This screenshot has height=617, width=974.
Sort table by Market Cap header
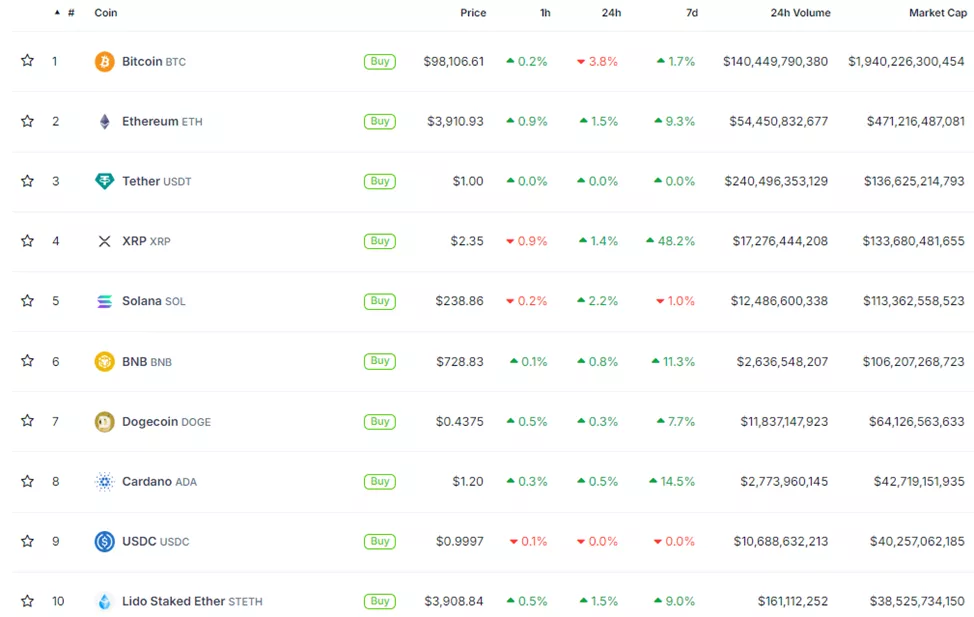pos(937,13)
